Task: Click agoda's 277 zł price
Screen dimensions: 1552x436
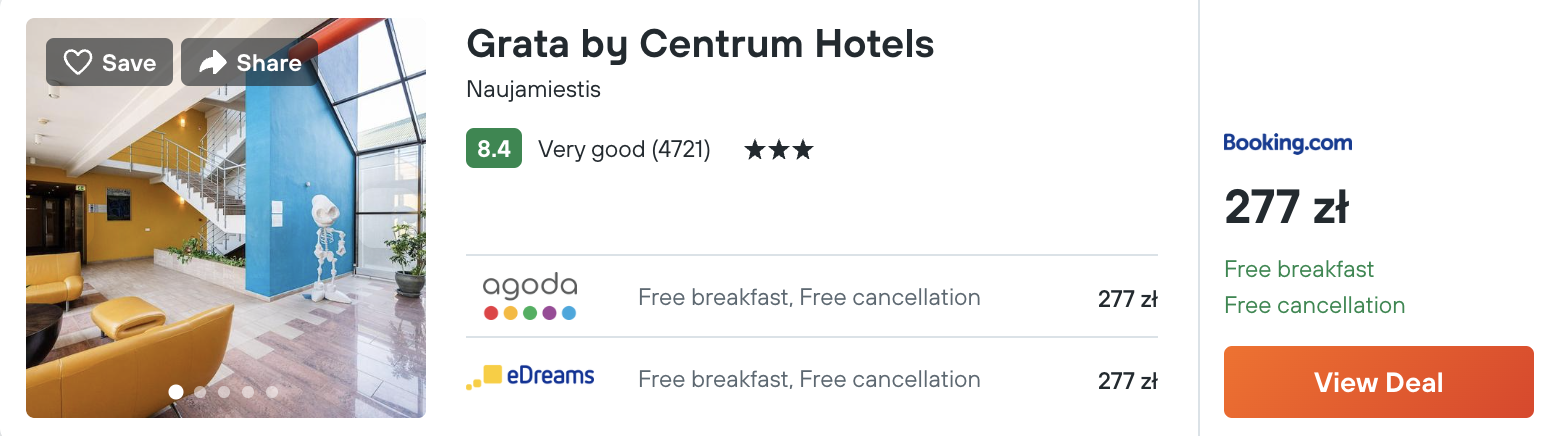Action: tap(1127, 298)
